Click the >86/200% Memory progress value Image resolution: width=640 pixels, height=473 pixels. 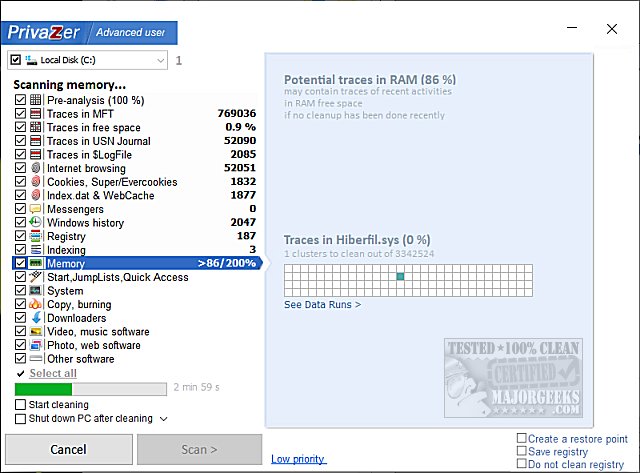tap(227, 263)
